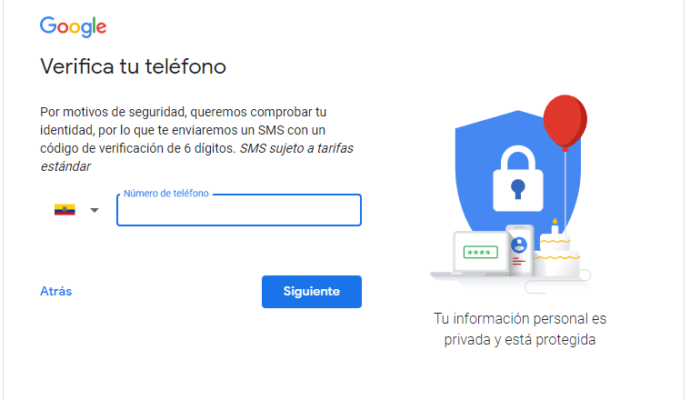The width and height of the screenshot is (690, 400).
Task: Click the Número de teléfono floating label
Action: 166,193
